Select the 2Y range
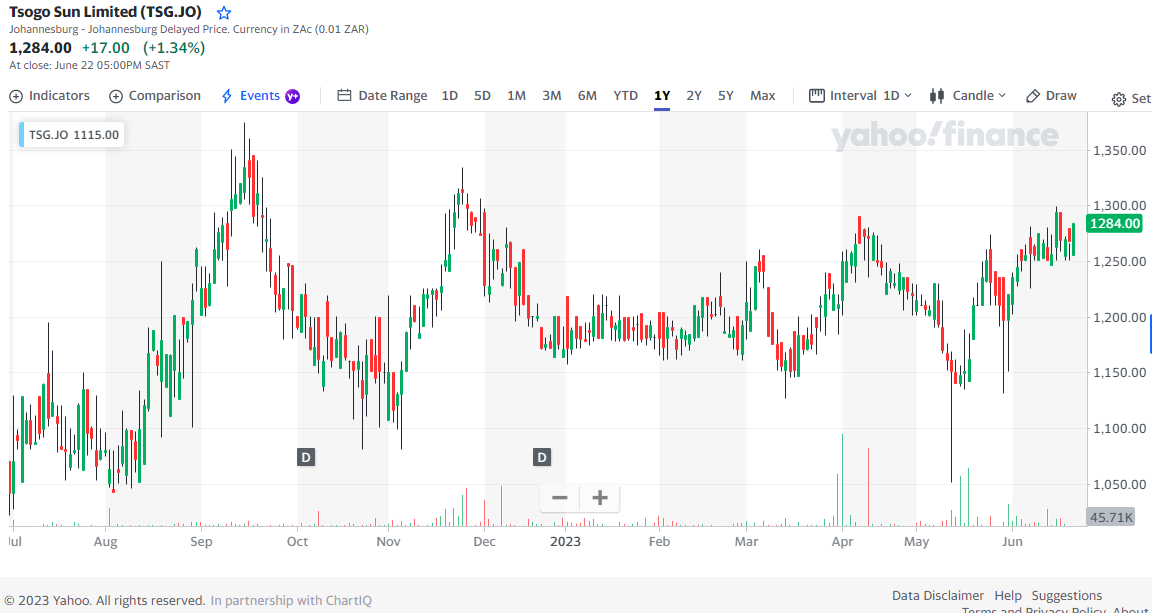The height and width of the screenshot is (613, 1152). pyautogui.click(x=694, y=96)
